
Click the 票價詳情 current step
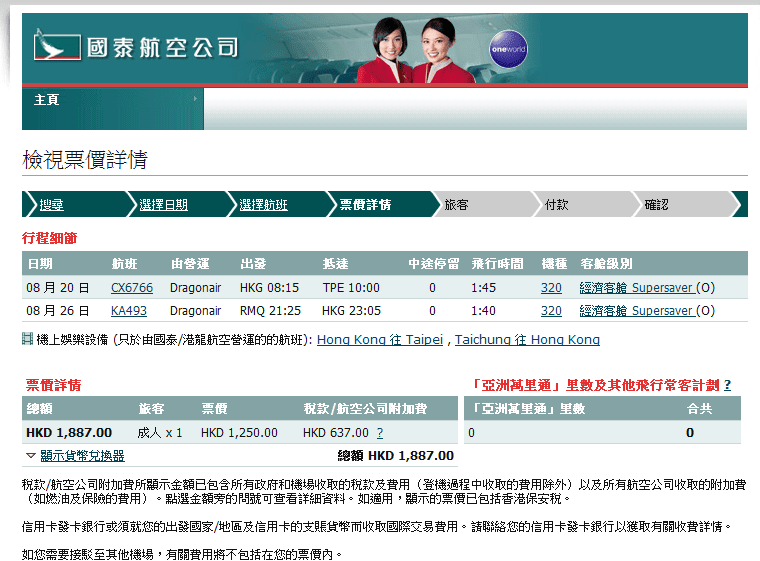[365, 205]
